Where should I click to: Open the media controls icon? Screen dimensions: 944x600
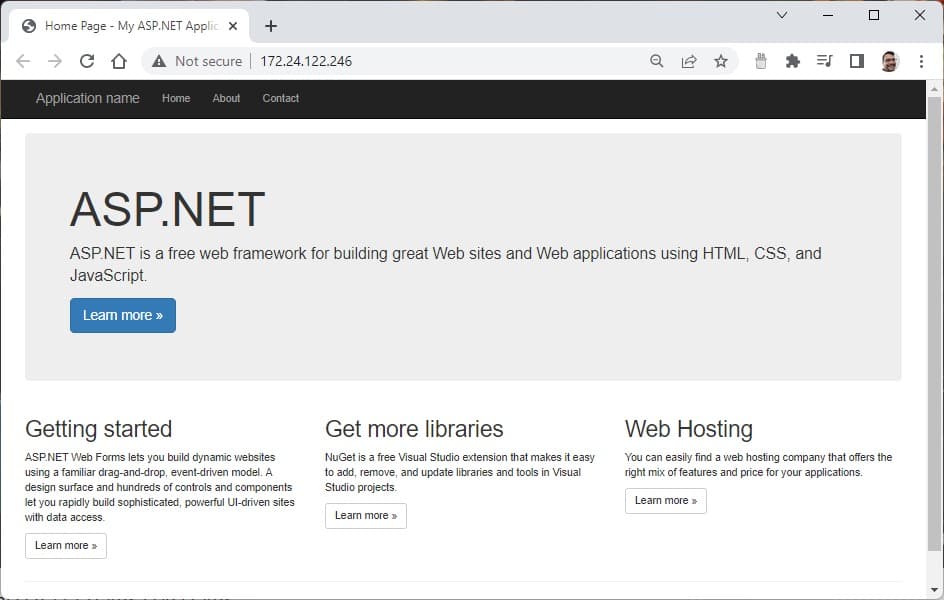(824, 61)
